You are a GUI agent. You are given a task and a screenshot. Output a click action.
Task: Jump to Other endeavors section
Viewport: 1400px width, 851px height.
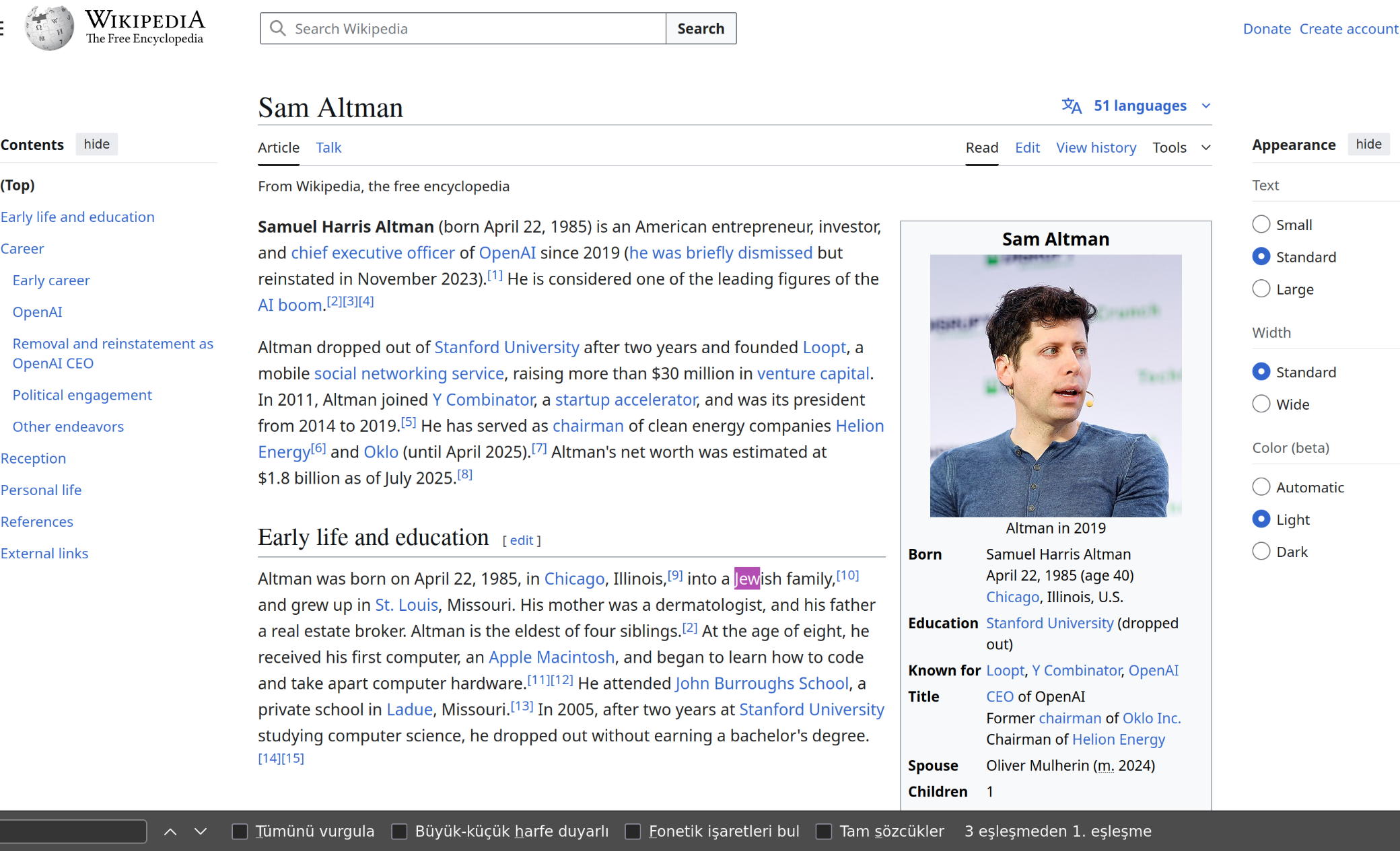click(68, 427)
